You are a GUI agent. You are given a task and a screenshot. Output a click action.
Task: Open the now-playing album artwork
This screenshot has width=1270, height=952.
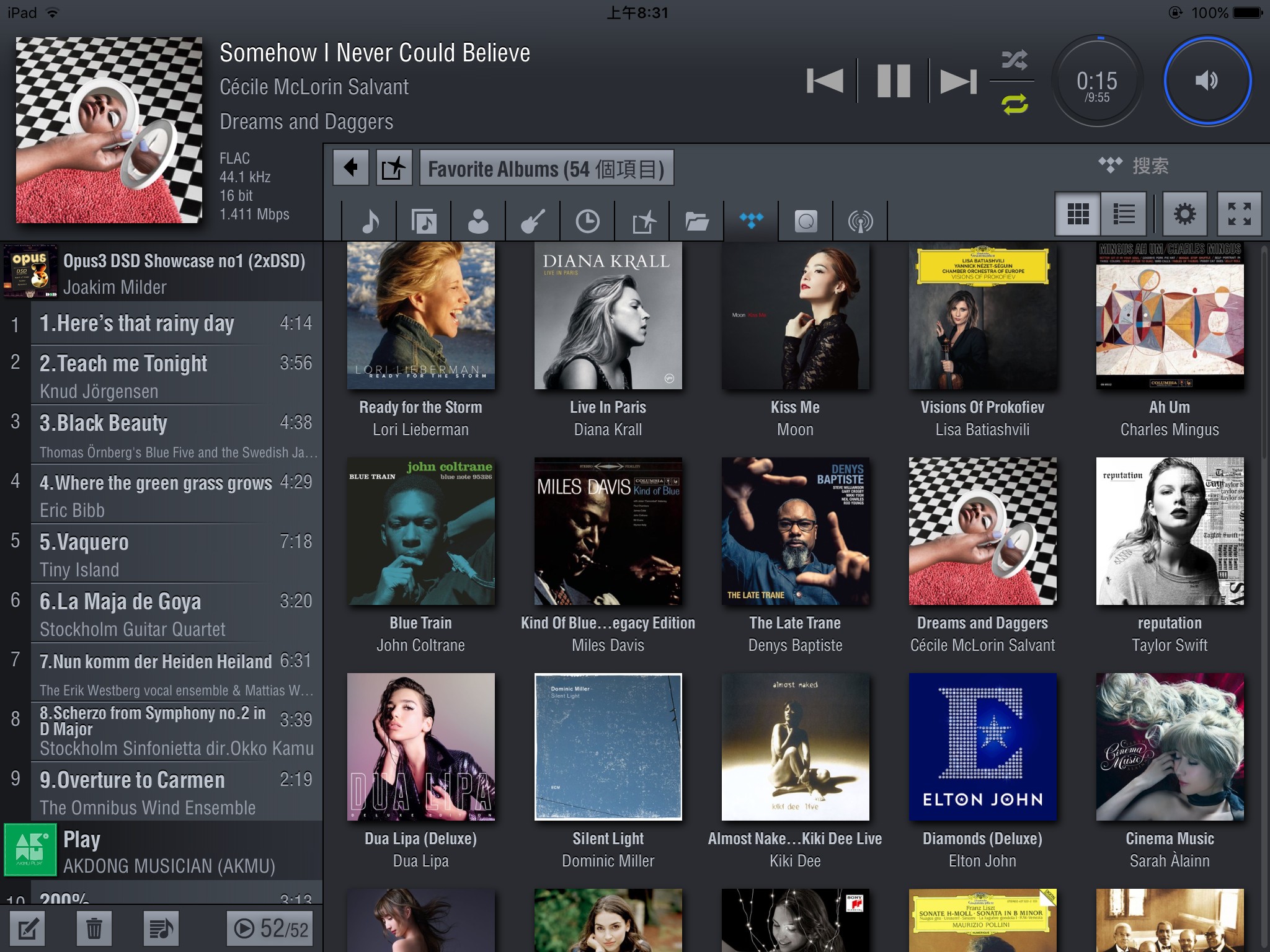click(109, 130)
